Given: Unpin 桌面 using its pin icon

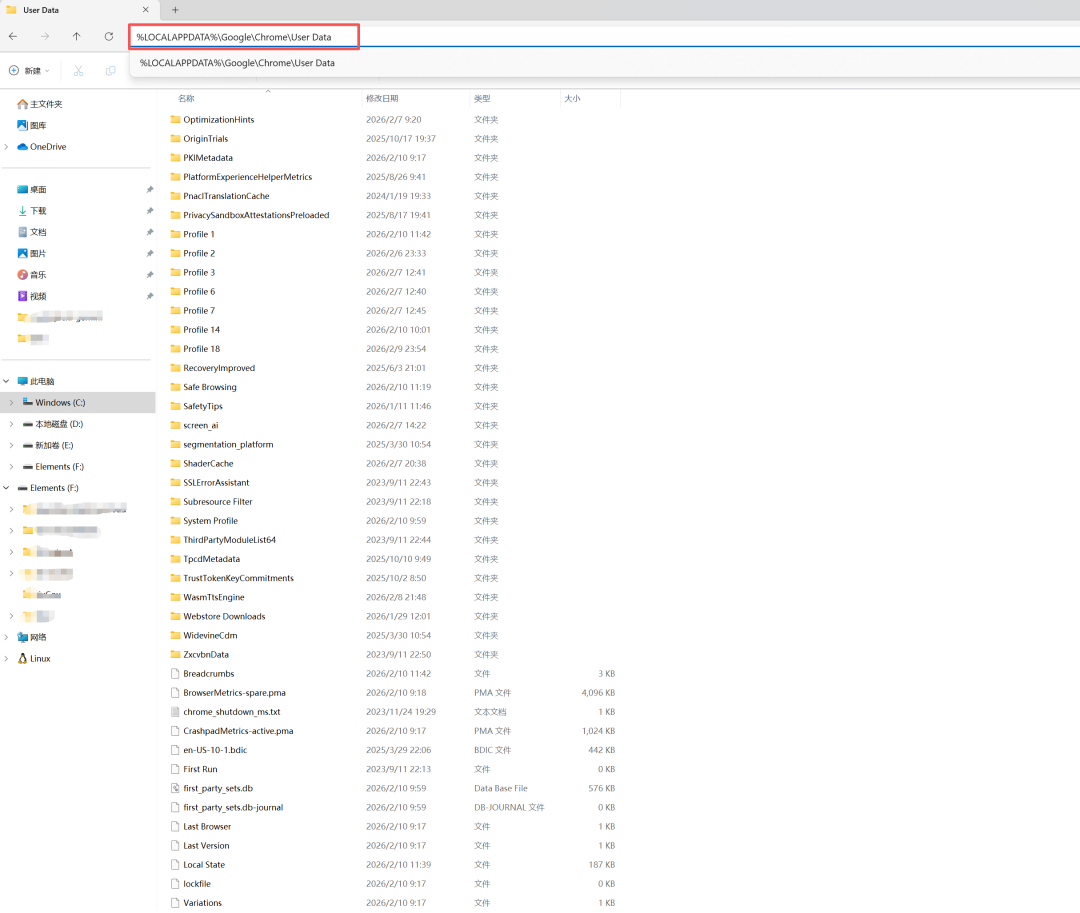Looking at the screenshot, I should click(x=149, y=189).
